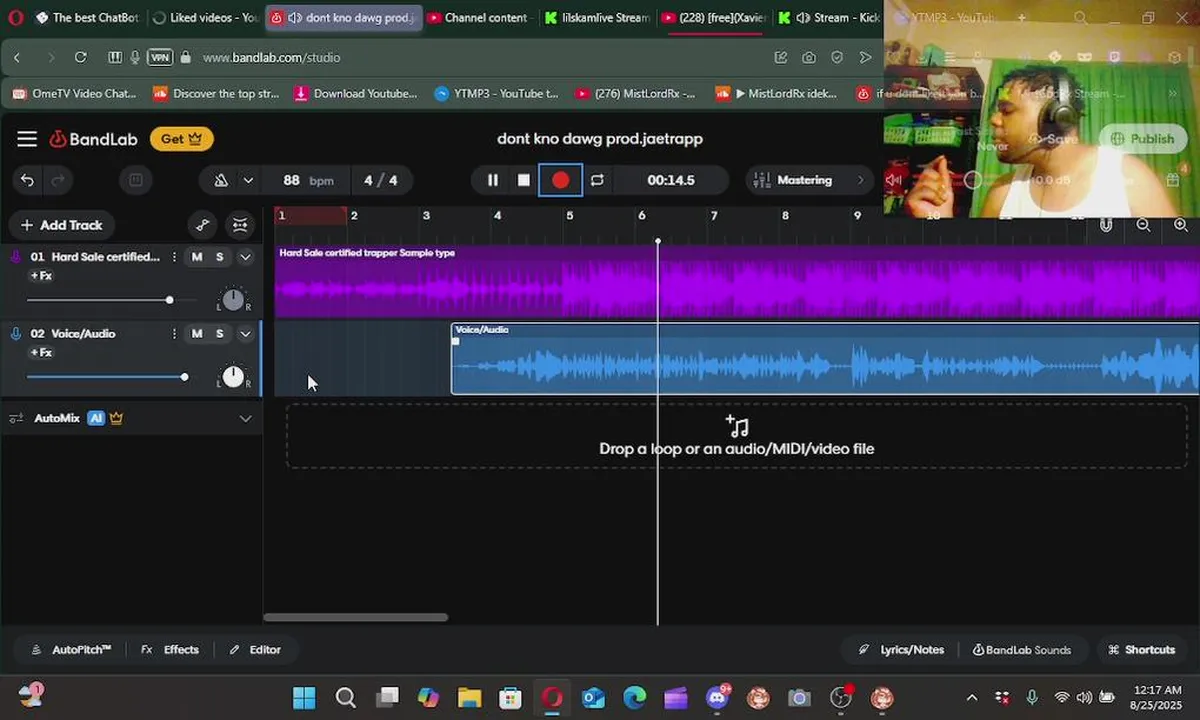The height and width of the screenshot is (720, 1200).
Task: Solo the Voice/Audio track
Action: pyautogui.click(x=220, y=334)
